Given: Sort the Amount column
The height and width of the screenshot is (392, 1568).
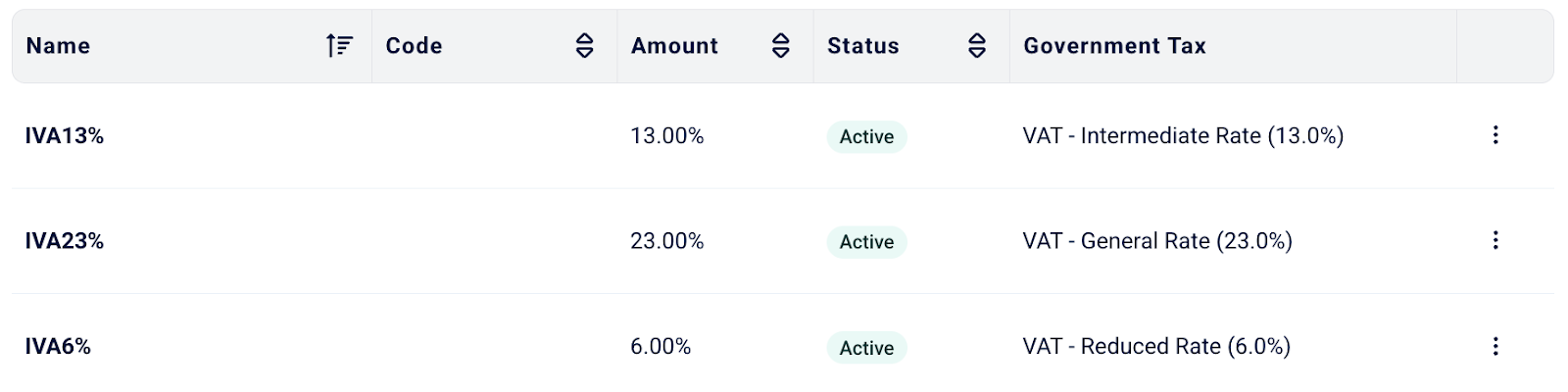Looking at the screenshot, I should pos(780,45).
